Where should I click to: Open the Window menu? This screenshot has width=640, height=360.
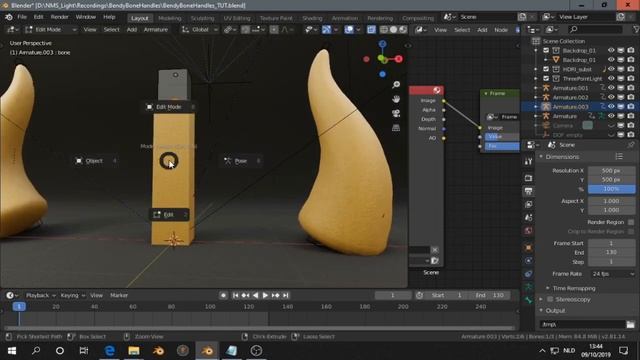[85, 17]
